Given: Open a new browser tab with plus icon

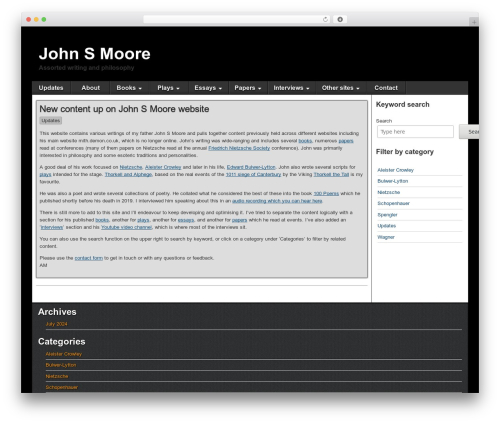Looking at the screenshot, I should click(474, 22).
